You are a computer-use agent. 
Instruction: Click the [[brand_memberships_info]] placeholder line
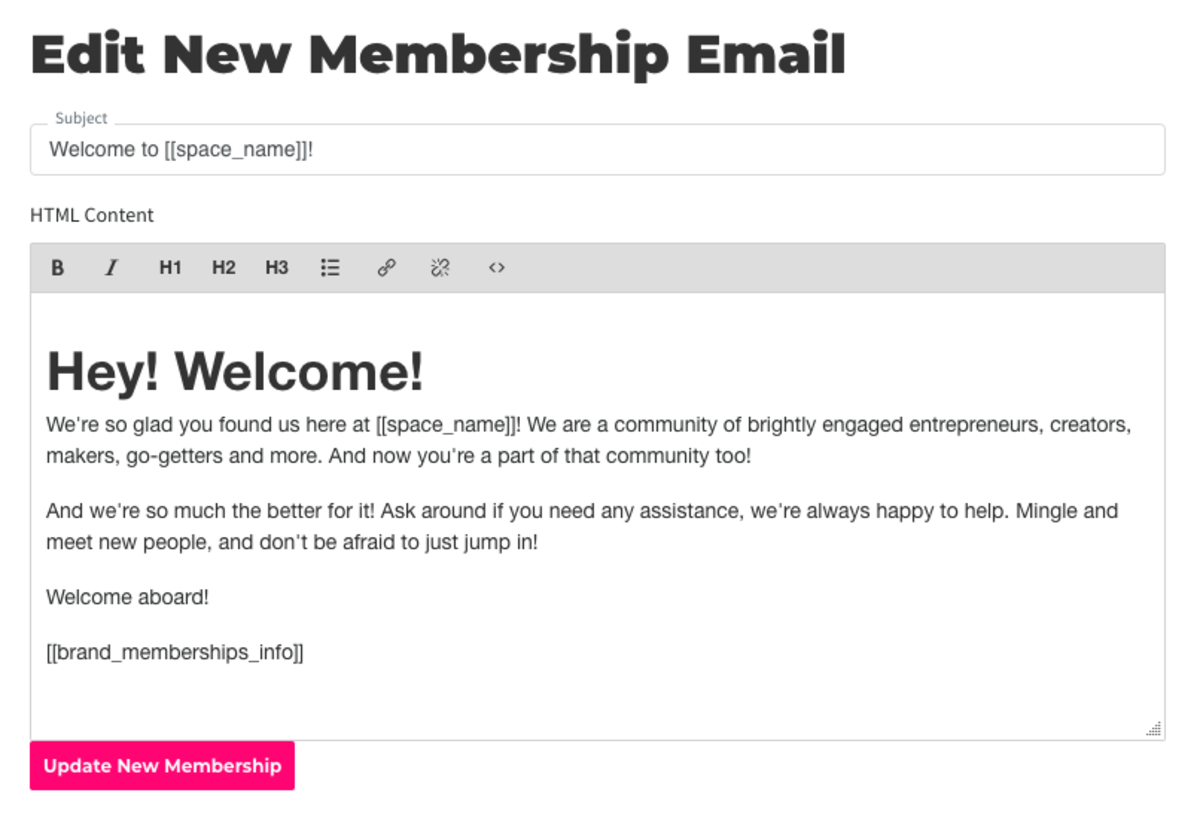pos(175,653)
